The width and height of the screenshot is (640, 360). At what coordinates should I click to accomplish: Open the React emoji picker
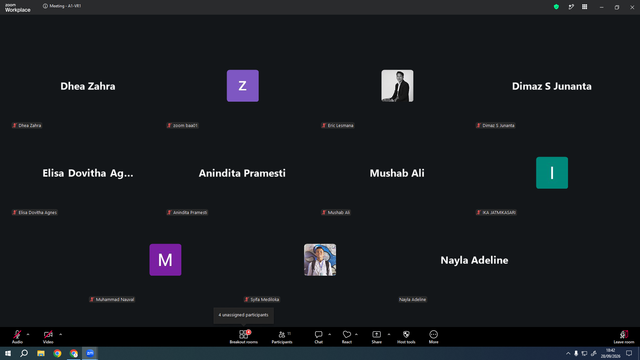coord(347,337)
